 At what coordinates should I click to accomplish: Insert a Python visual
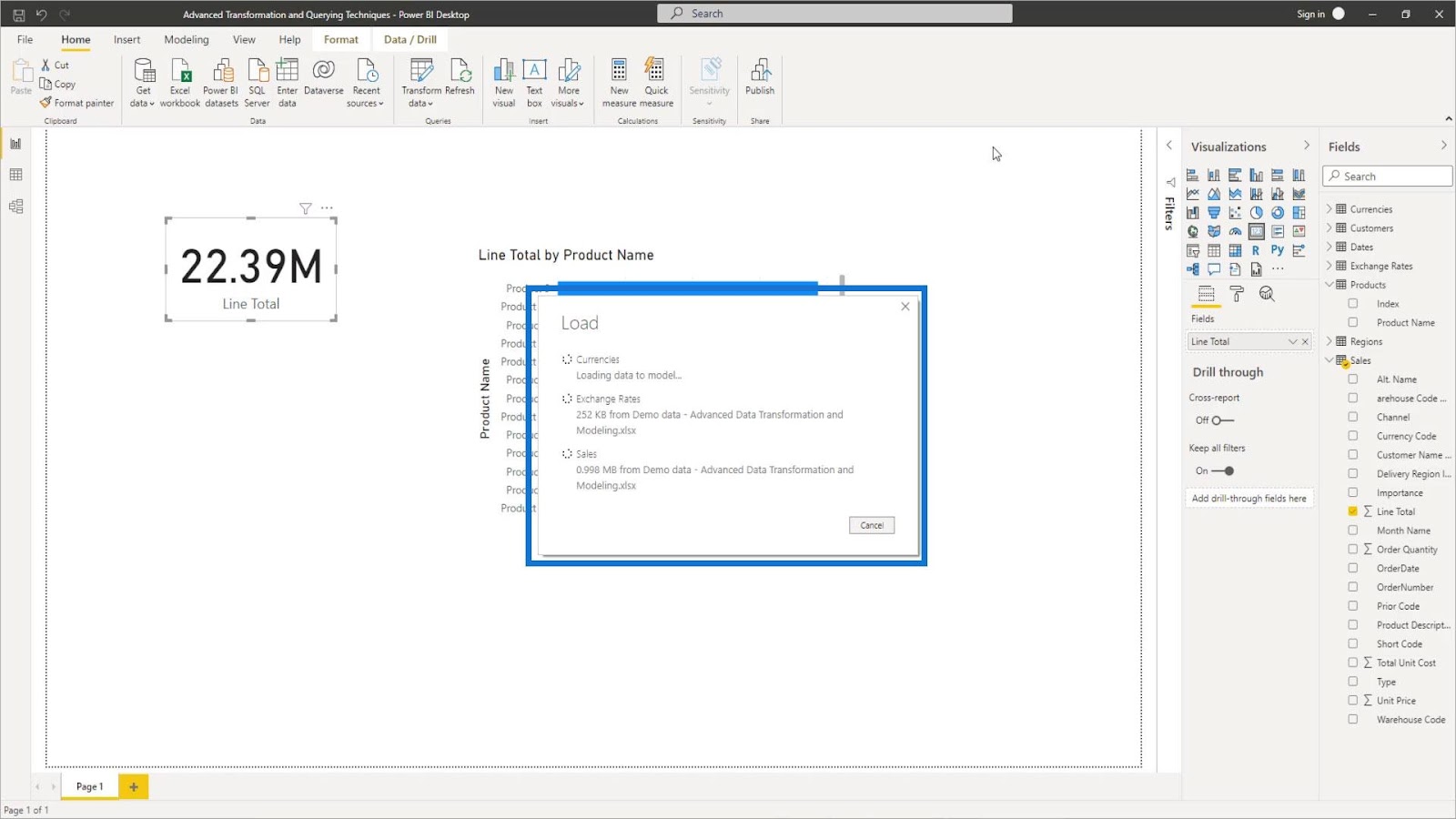pyautogui.click(x=1278, y=250)
